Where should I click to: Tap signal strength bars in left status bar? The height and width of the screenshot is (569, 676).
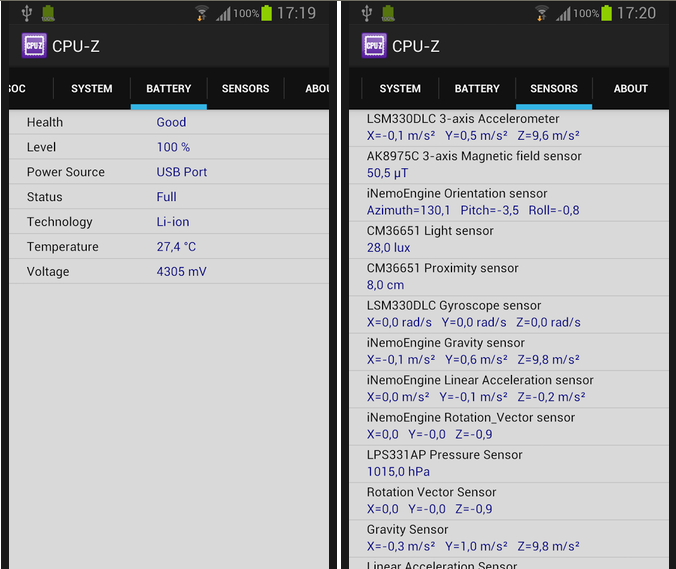[223, 14]
